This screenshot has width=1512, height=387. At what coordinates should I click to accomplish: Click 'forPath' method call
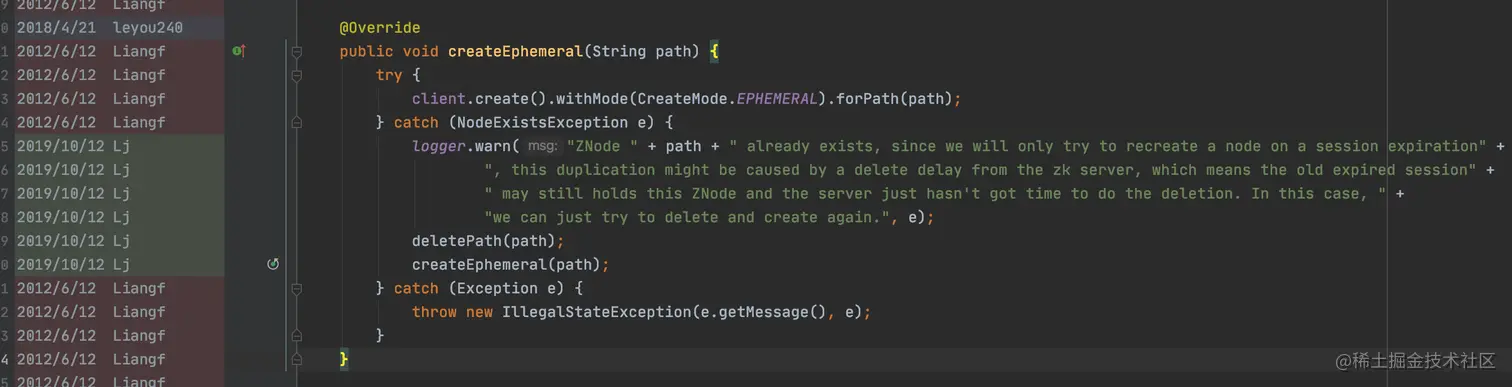(867, 98)
